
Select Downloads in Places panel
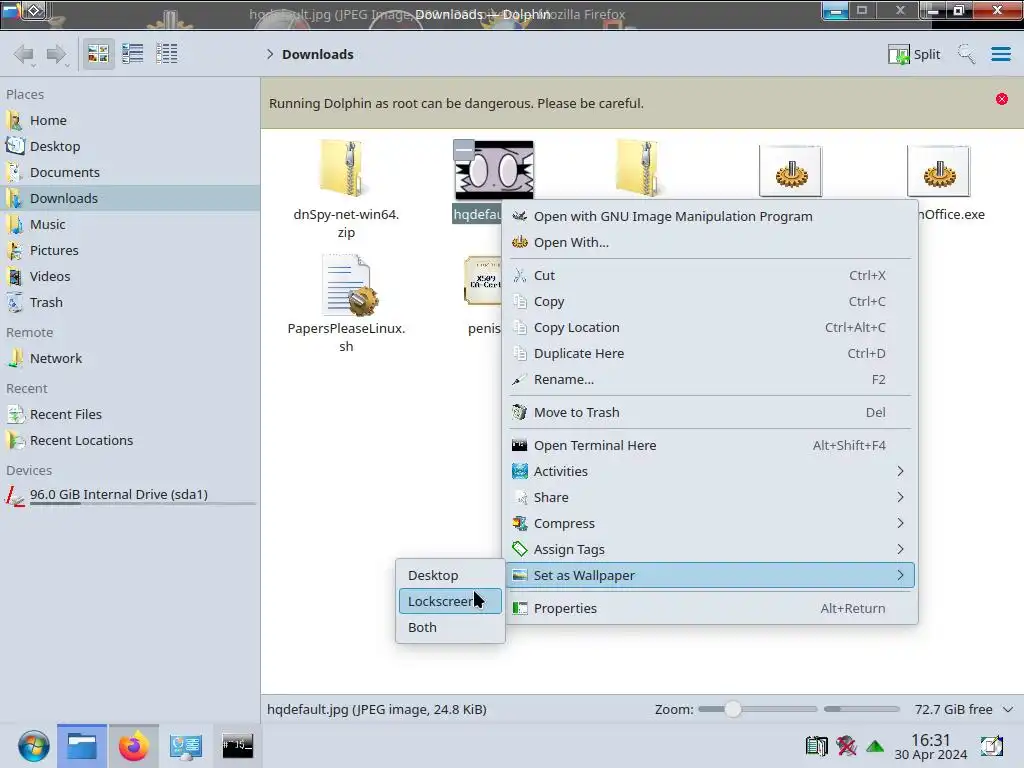coord(130,199)
